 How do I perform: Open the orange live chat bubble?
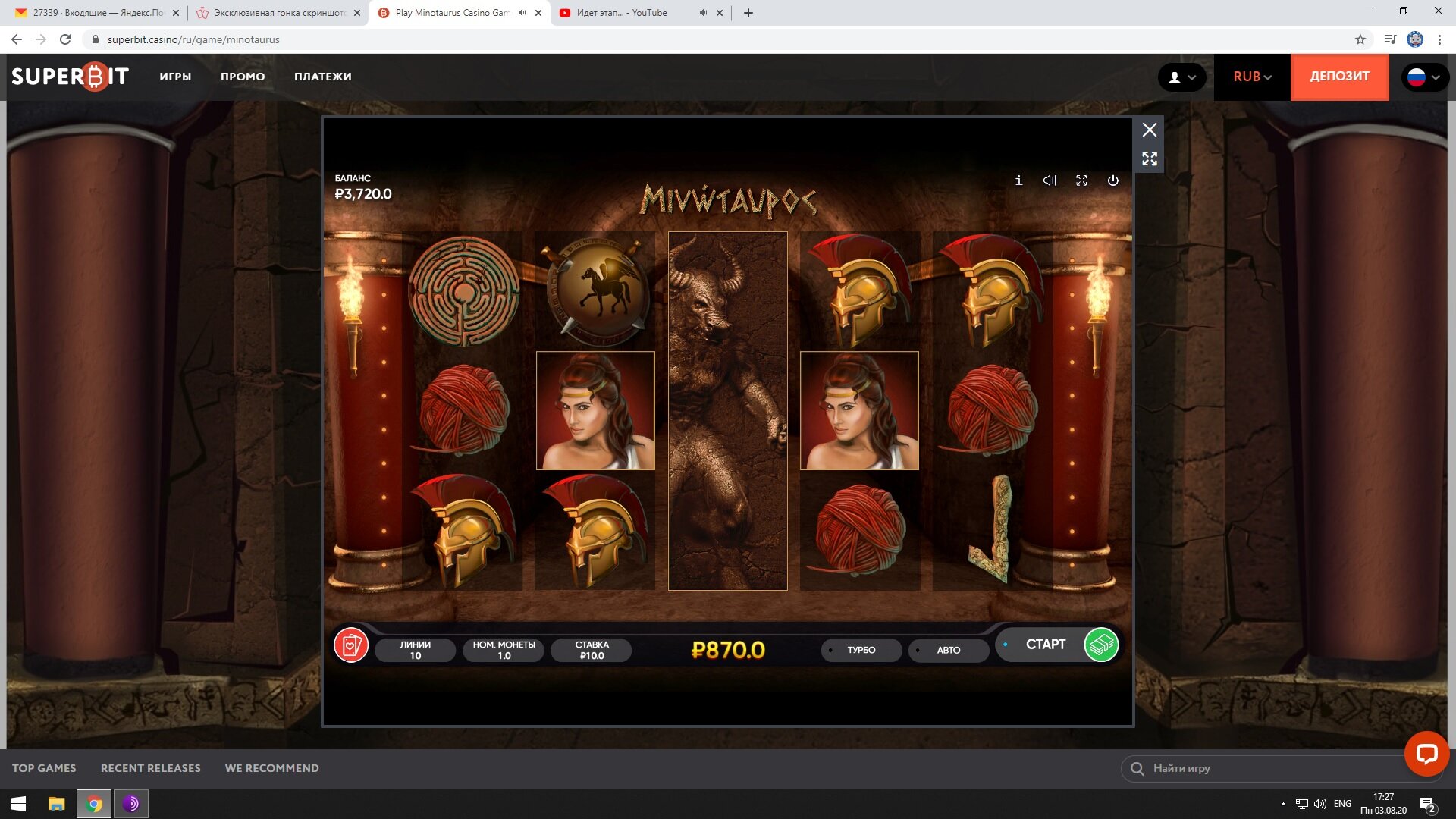coord(1426,753)
